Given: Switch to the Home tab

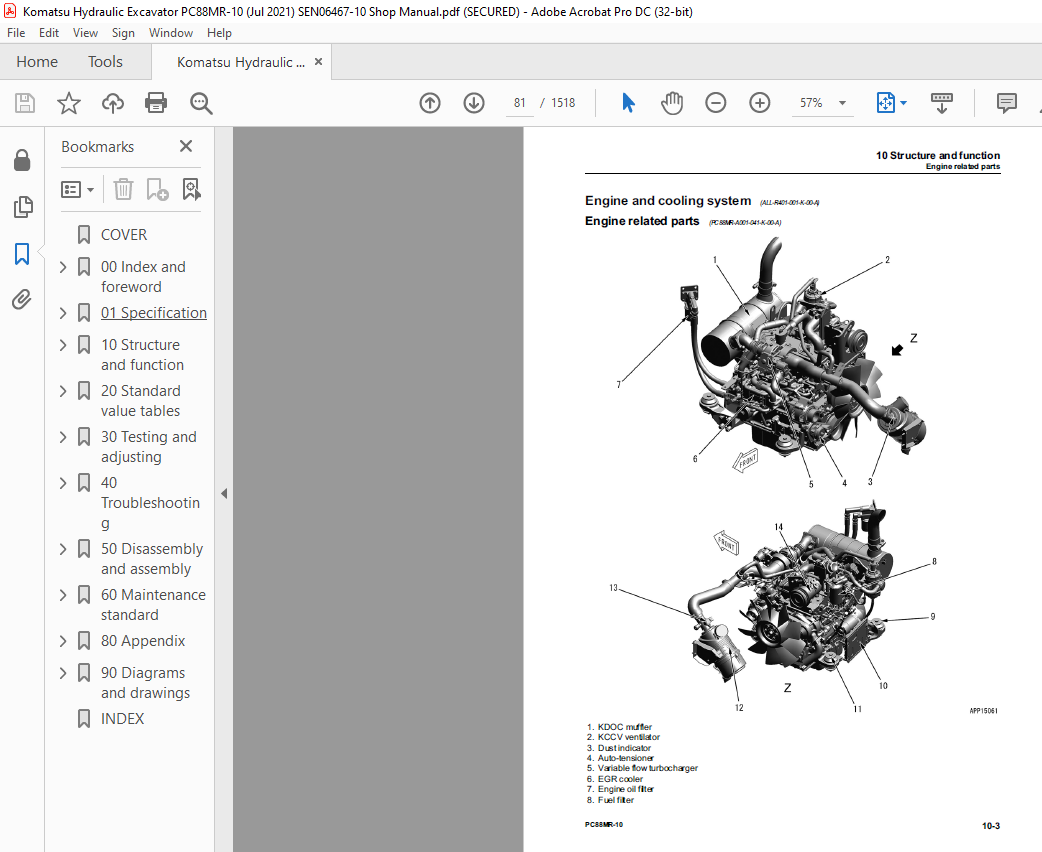Looking at the screenshot, I should (x=37, y=62).
